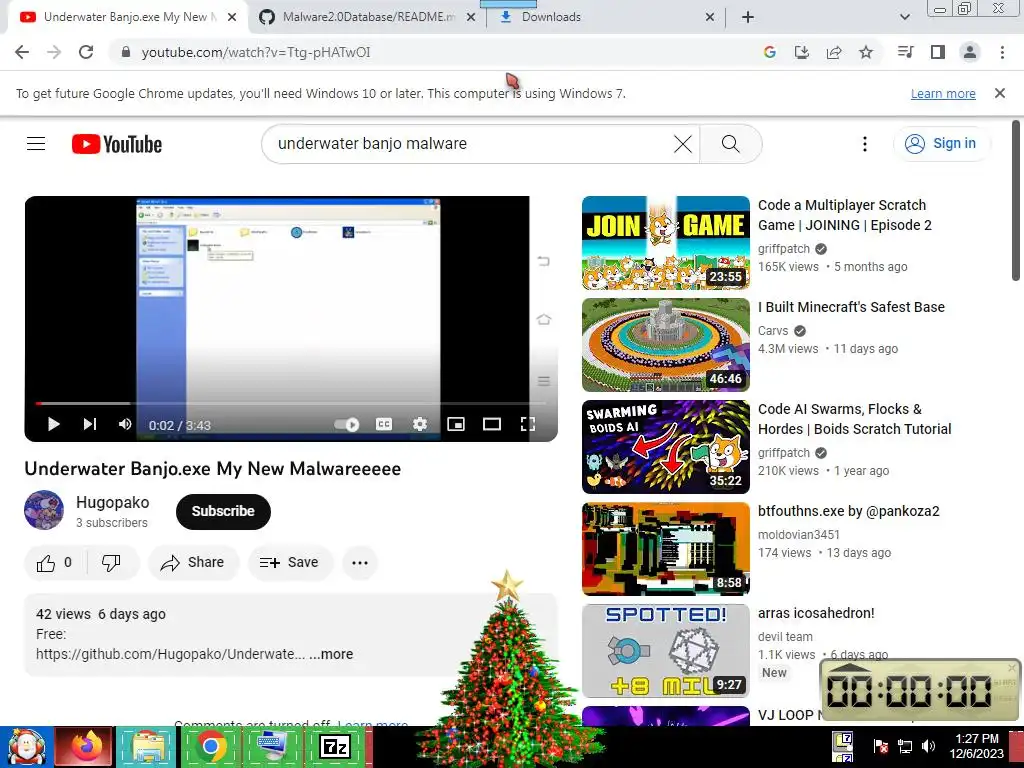This screenshot has width=1024, height=768.
Task: Go back with the browser back arrow
Action: click(22, 52)
